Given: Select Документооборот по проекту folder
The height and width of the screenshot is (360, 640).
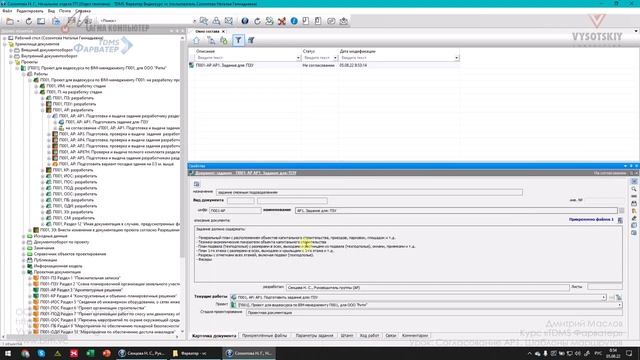Looking at the screenshot, I should click(61, 242).
